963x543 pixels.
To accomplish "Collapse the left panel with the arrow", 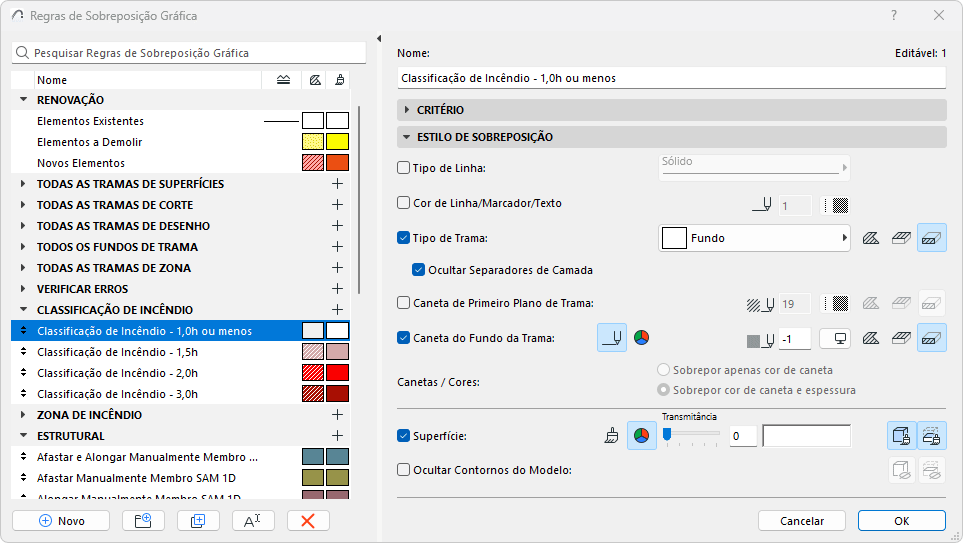I will tap(379, 39).
